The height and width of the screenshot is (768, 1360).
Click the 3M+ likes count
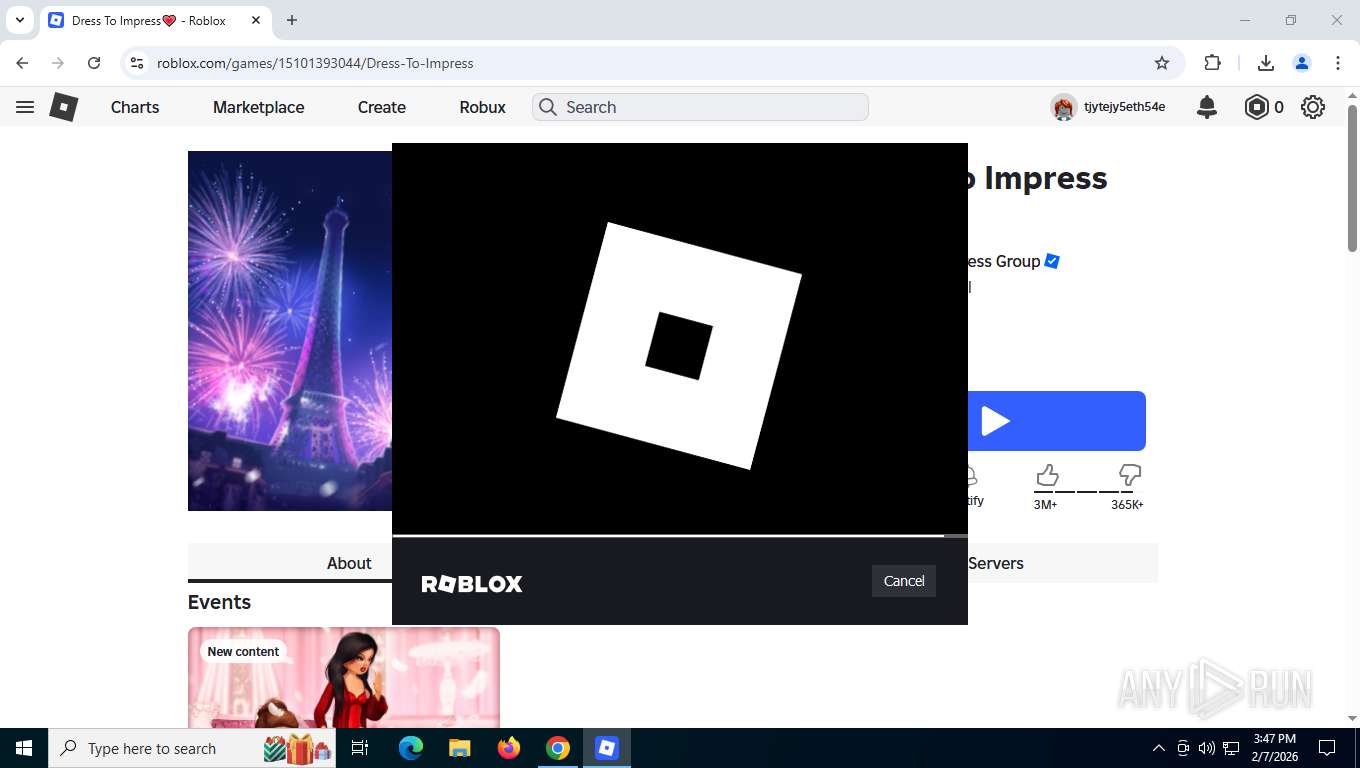click(x=1045, y=505)
